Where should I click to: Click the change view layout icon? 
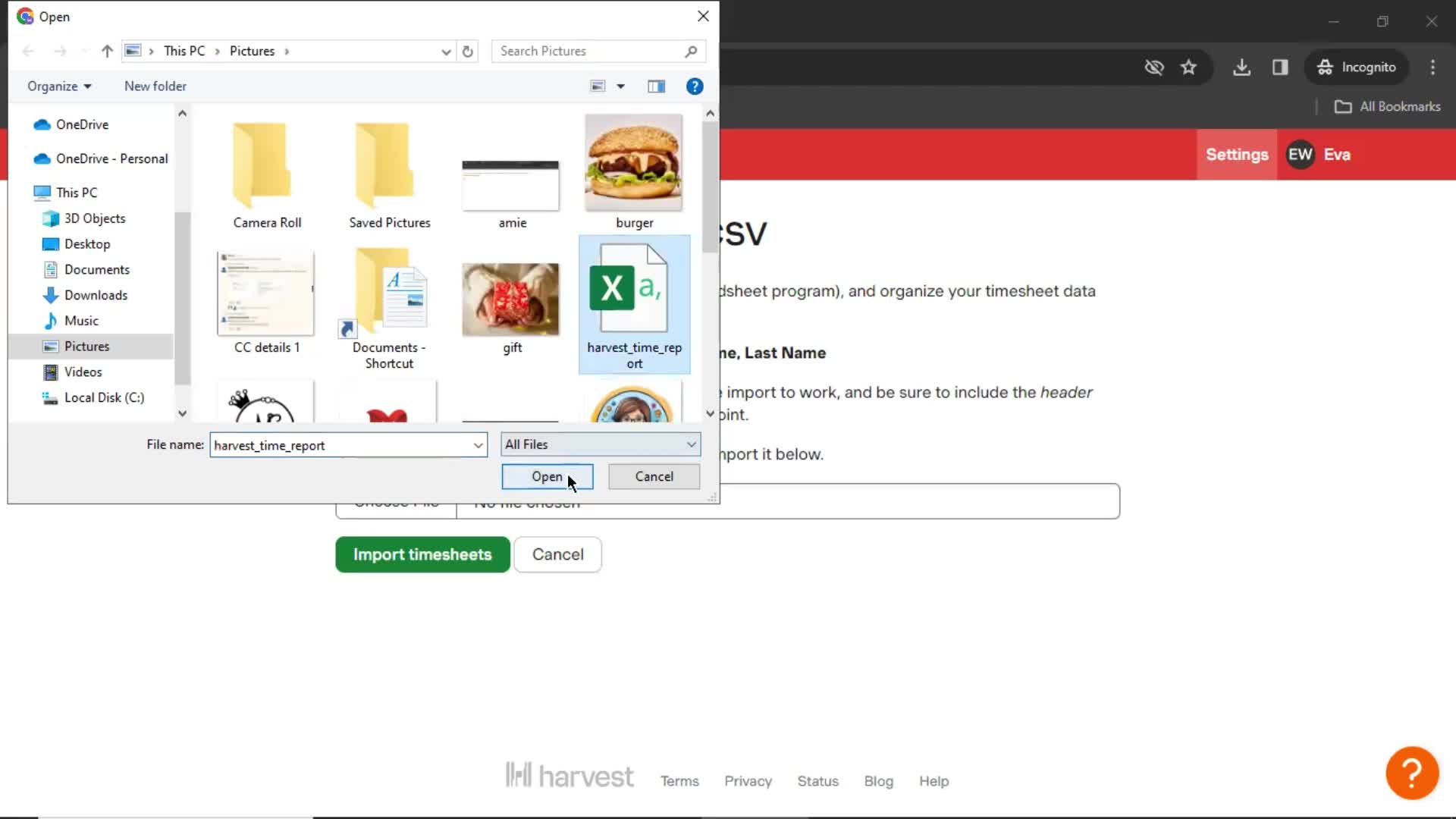point(609,85)
